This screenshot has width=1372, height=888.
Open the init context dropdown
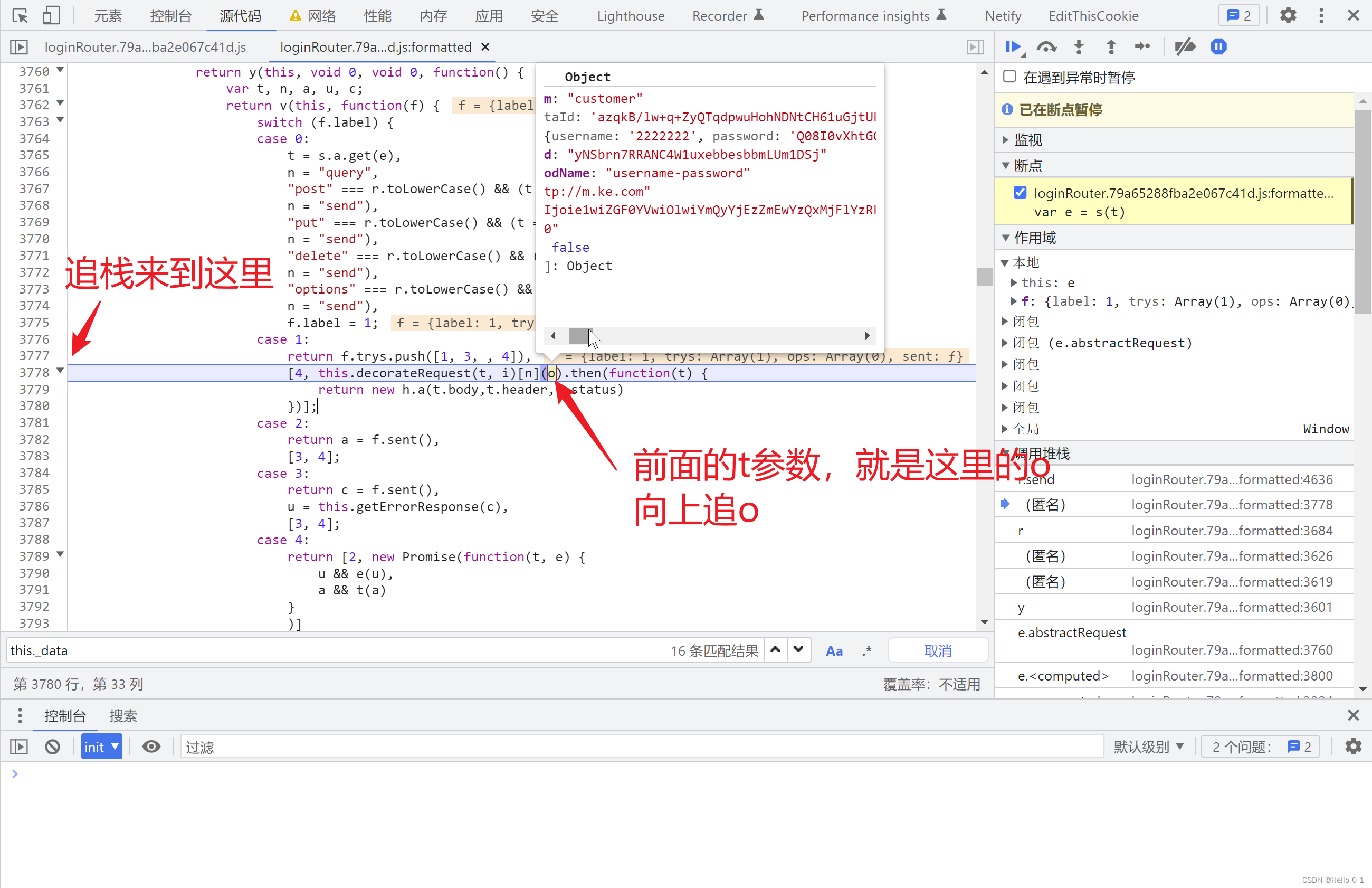point(101,747)
